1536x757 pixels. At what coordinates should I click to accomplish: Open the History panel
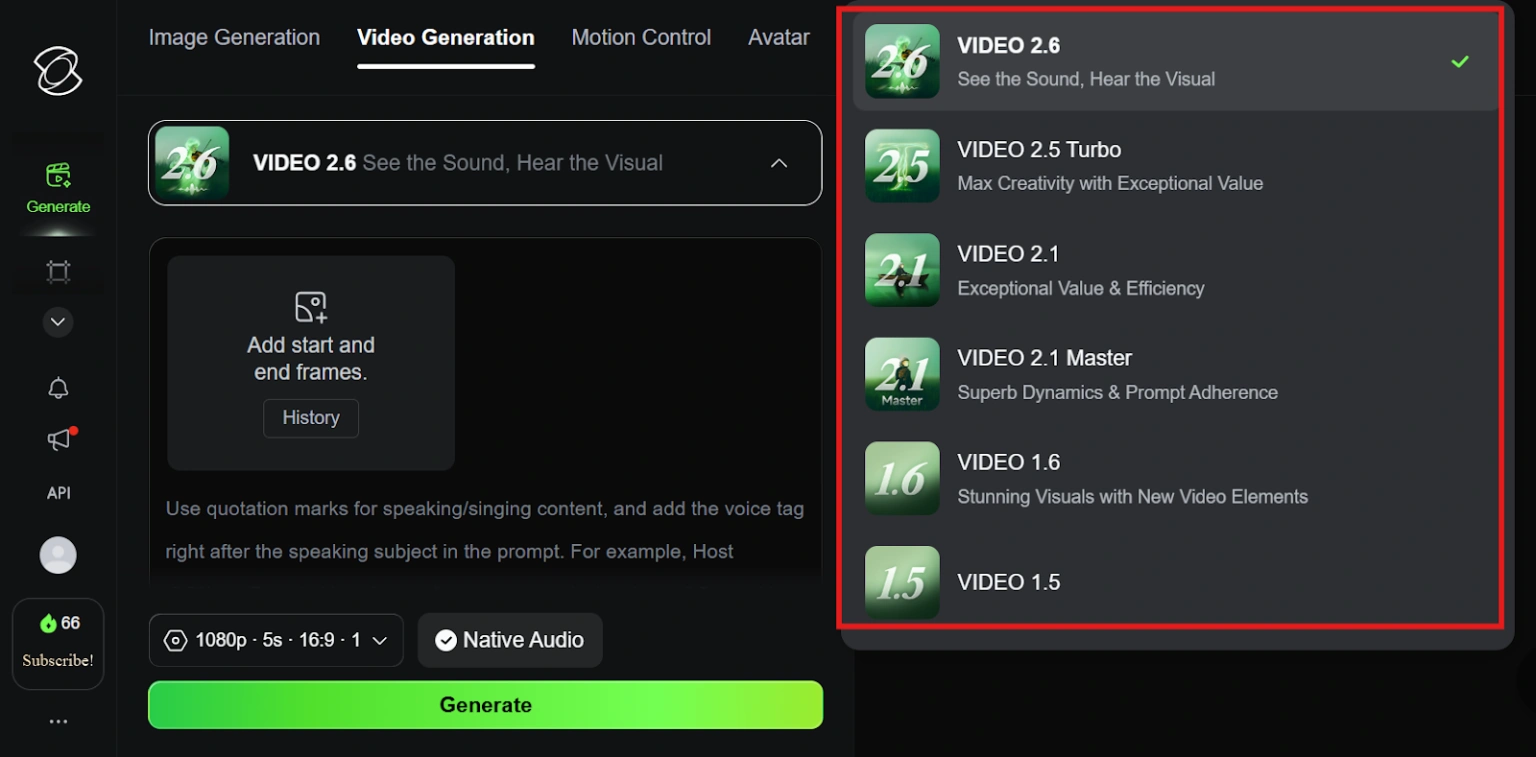tap(310, 418)
